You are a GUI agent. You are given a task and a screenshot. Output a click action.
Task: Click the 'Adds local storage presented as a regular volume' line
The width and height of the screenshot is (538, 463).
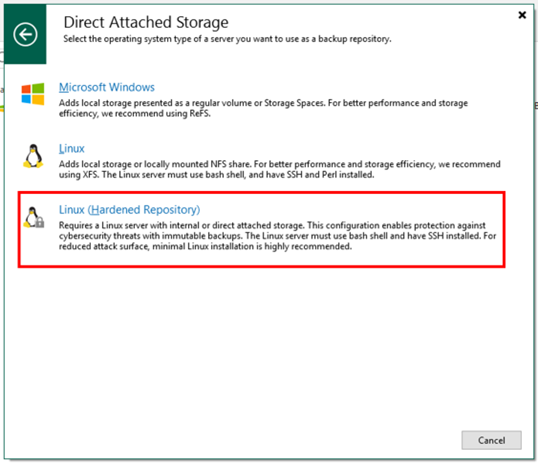tap(263, 103)
